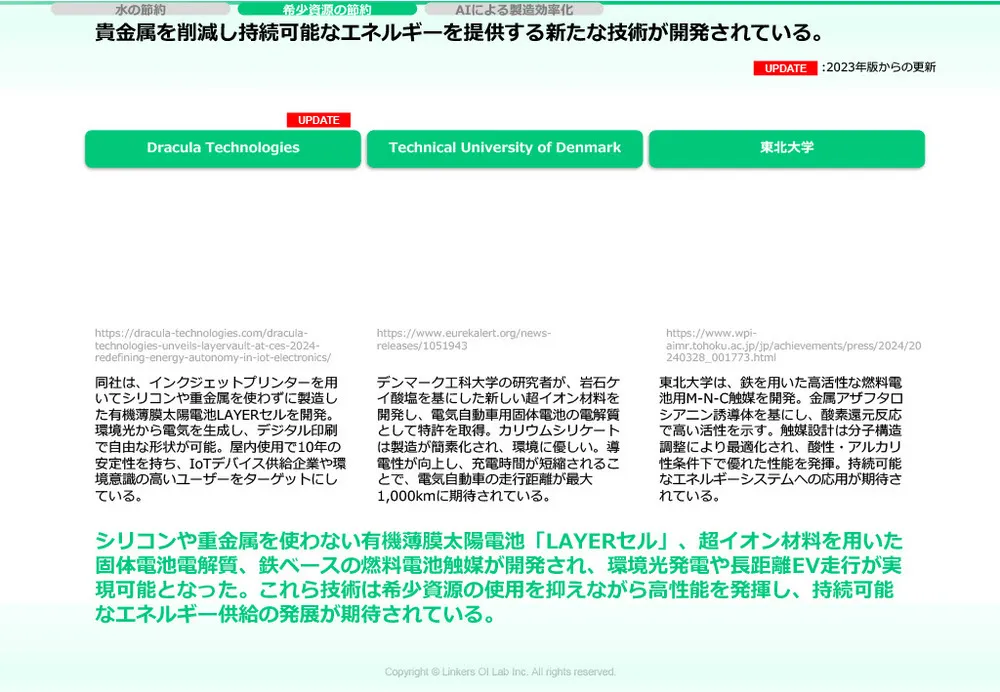Select the 希少資源の節約 tab
The width and height of the screenshot is (1000, 692).
327,9
